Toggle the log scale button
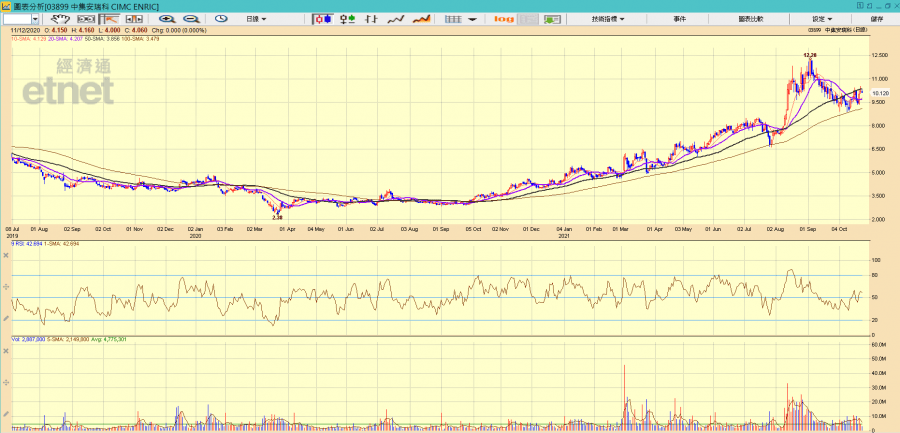900x433 pixels. [504, 19]
